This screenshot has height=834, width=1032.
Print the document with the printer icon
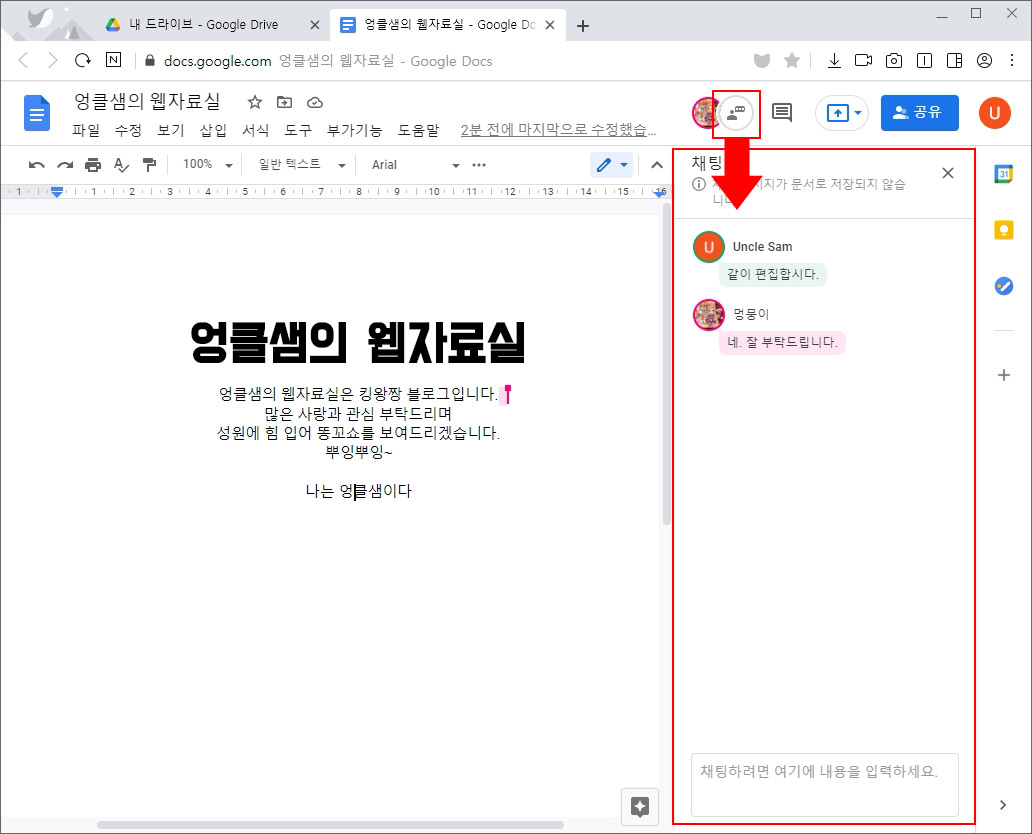(x=93, y=165)
